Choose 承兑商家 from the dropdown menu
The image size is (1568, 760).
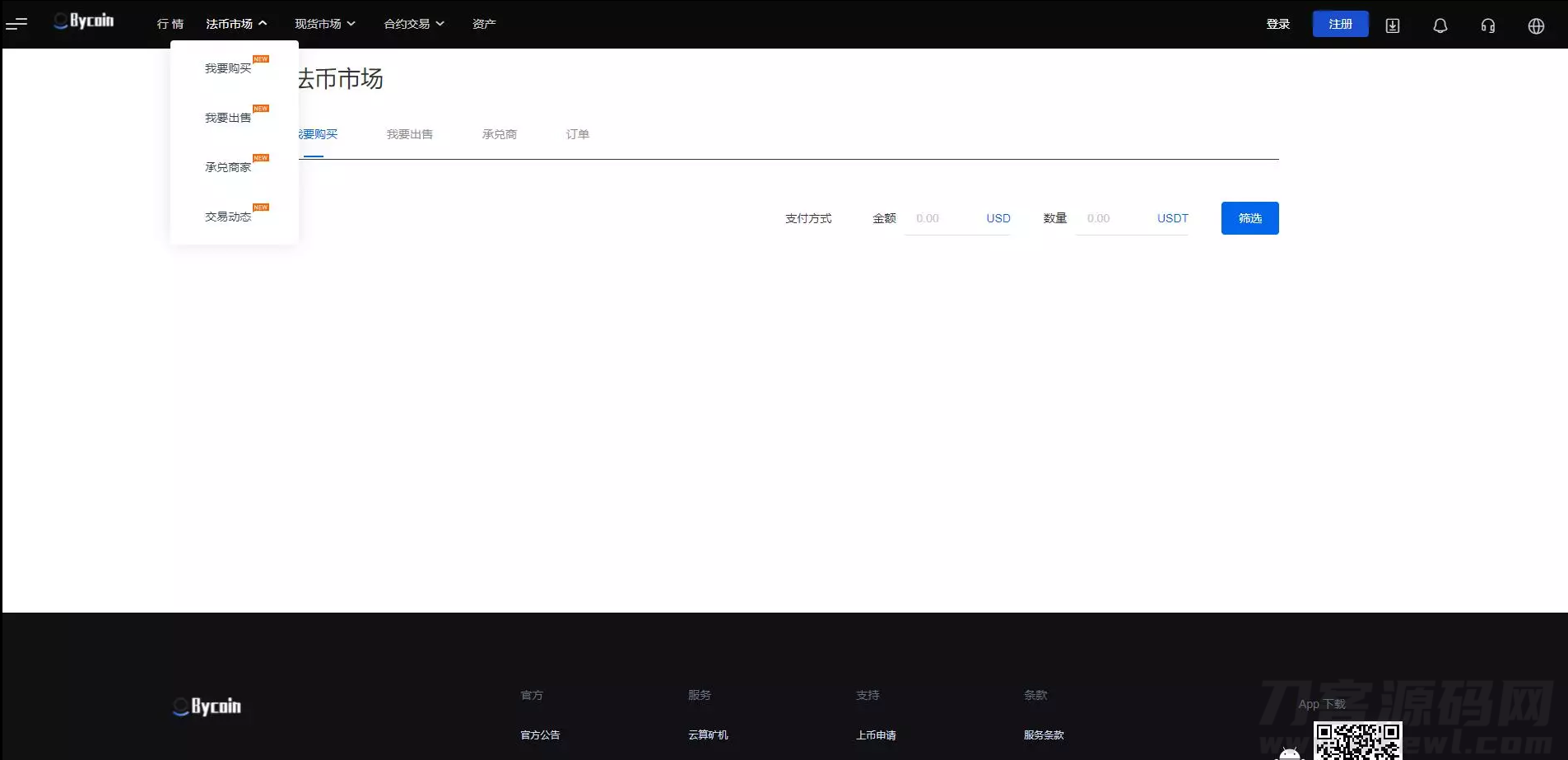pos(228,167)
